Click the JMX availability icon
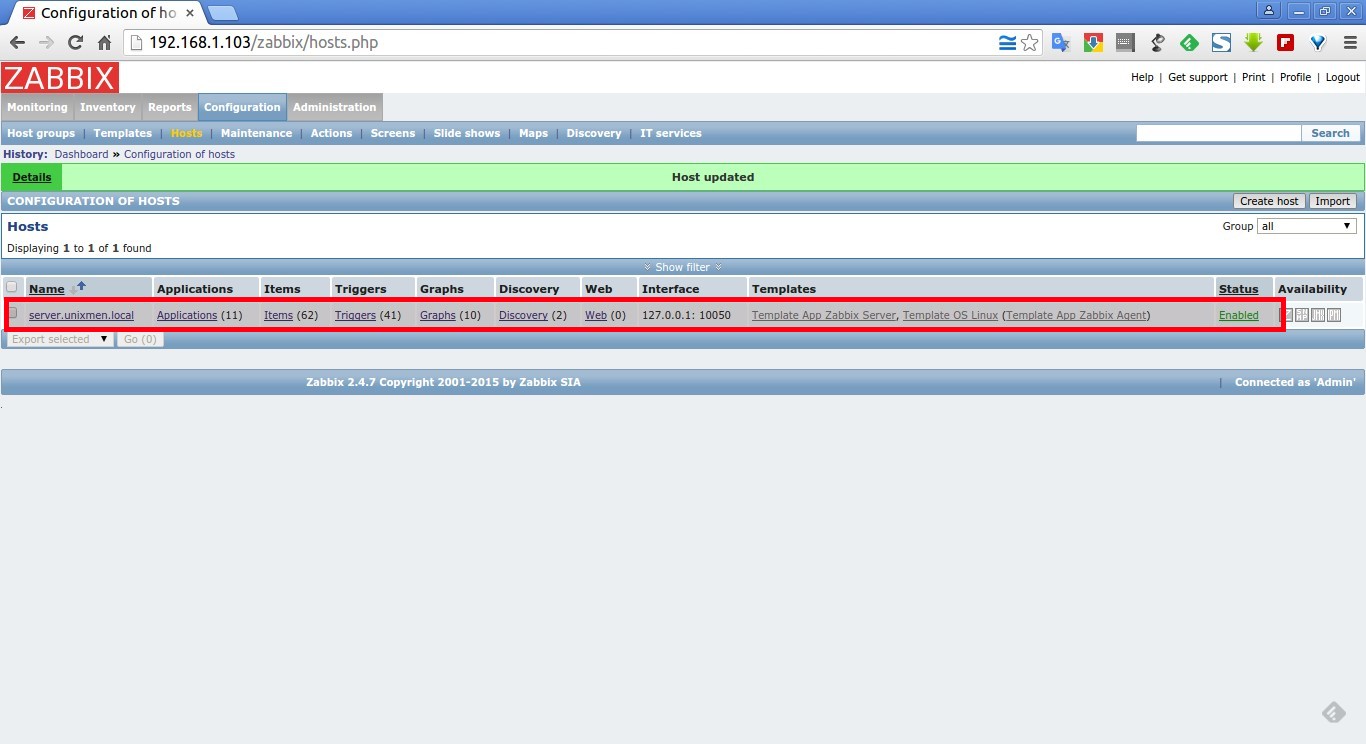This screenshot has width=1366, height=744. pyautogui.click(x=1318, y=315)
